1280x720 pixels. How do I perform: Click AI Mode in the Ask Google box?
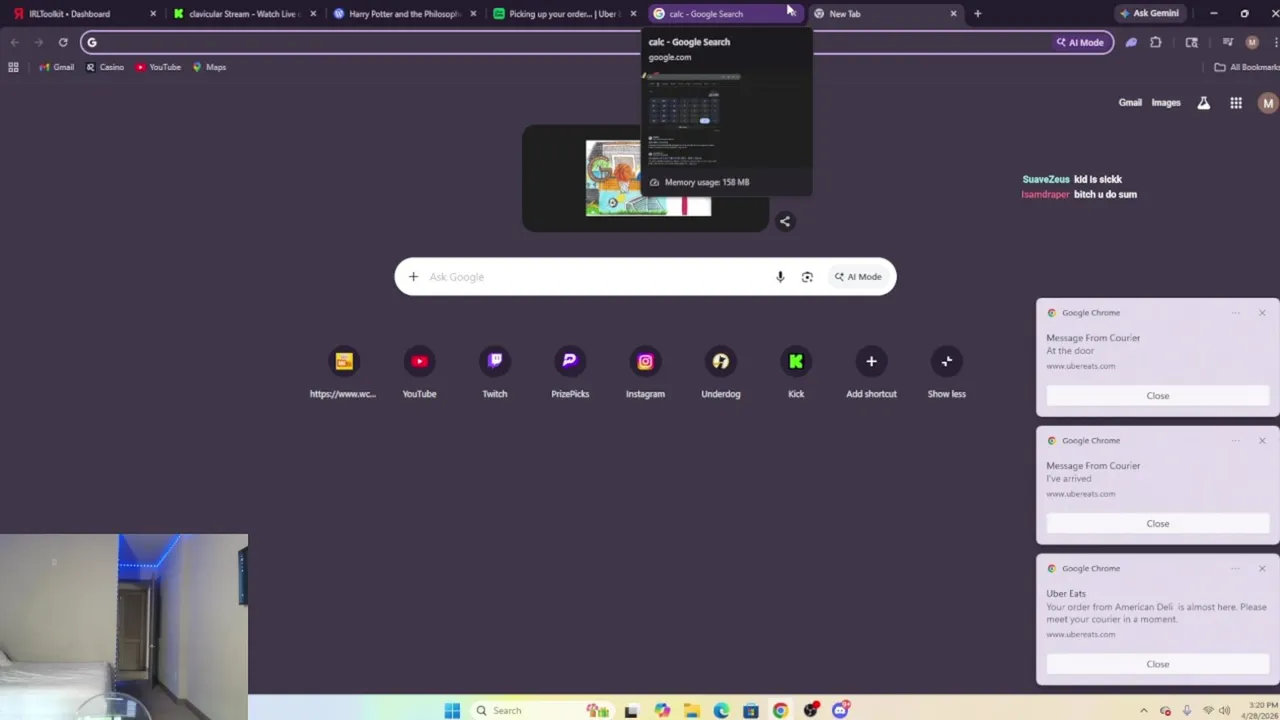coord(858,277)
